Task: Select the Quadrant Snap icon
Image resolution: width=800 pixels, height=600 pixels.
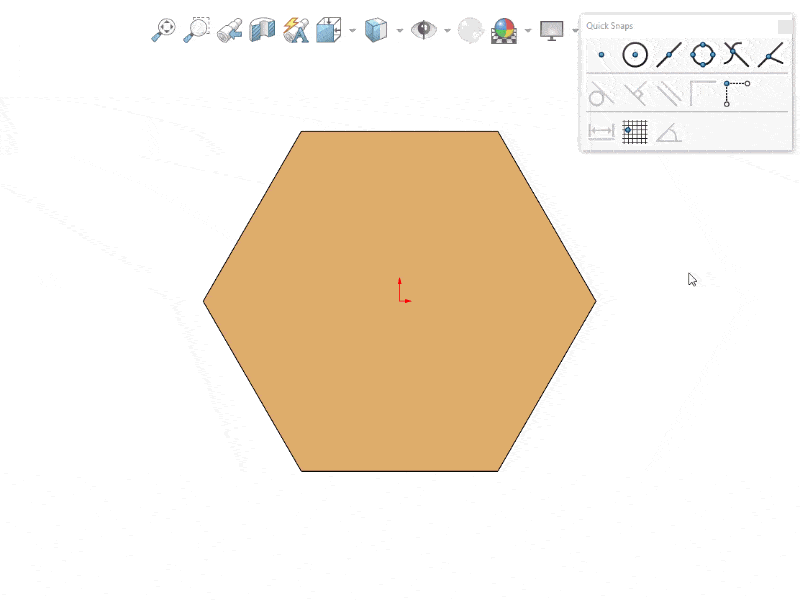Action: (x=703, y=55)
